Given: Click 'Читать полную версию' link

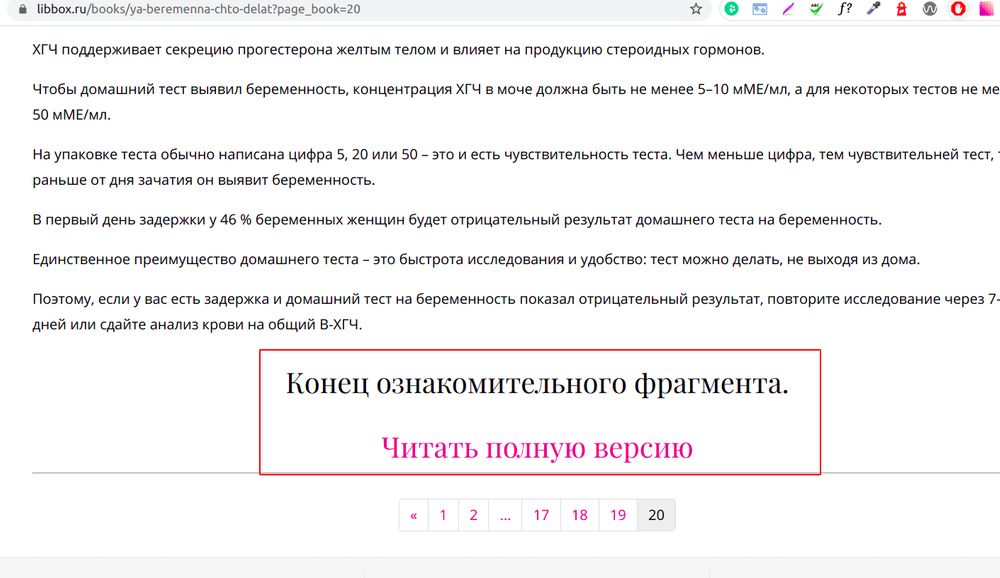Looking at the screenshot, I should coord(537,447).
